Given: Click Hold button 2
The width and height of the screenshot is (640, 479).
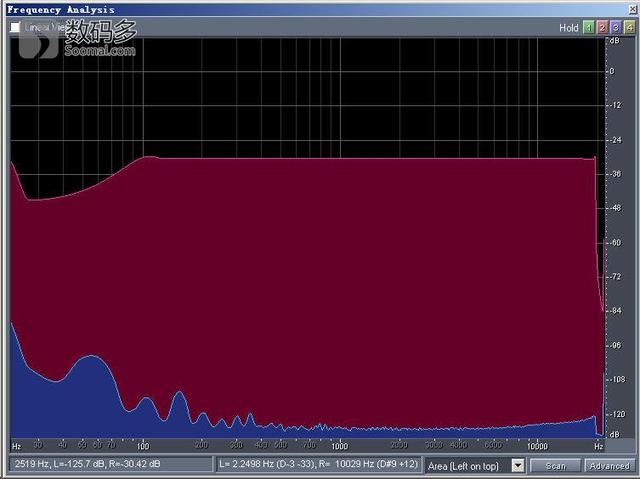Looking at the screenshot, I should [x=602, y=28].
